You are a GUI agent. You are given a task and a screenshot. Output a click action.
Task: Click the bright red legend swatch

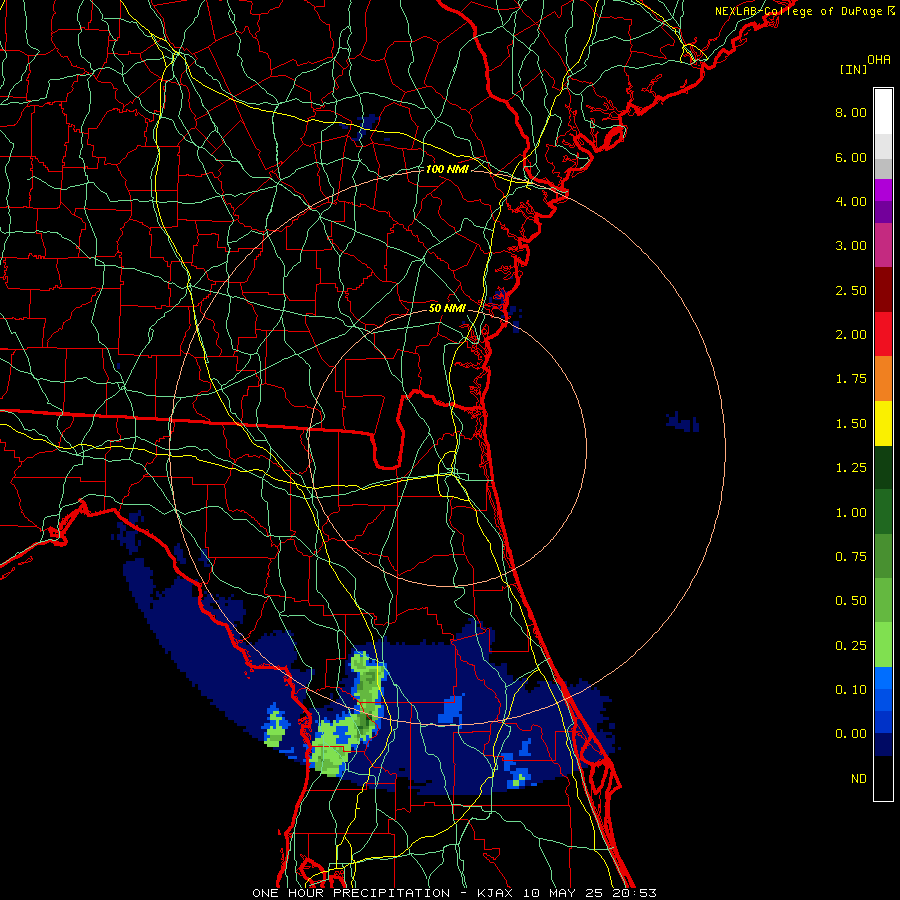click(x=883, y=334)
